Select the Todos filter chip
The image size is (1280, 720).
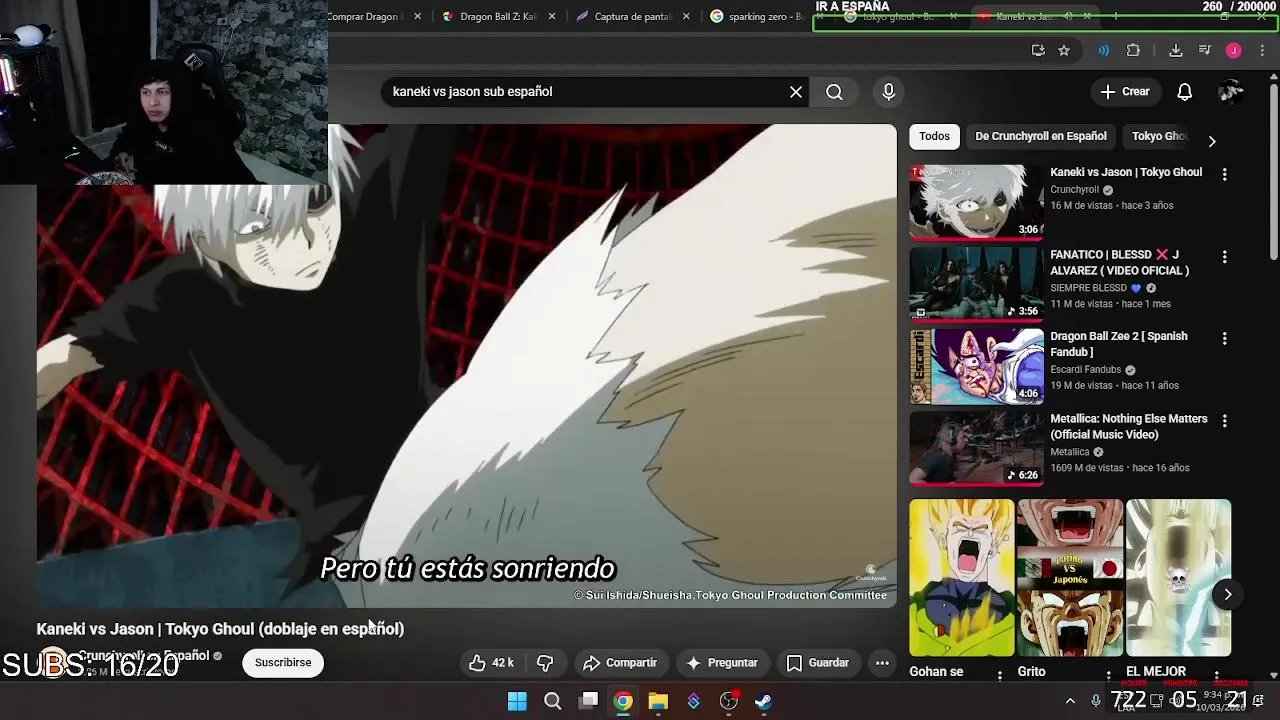934,136
